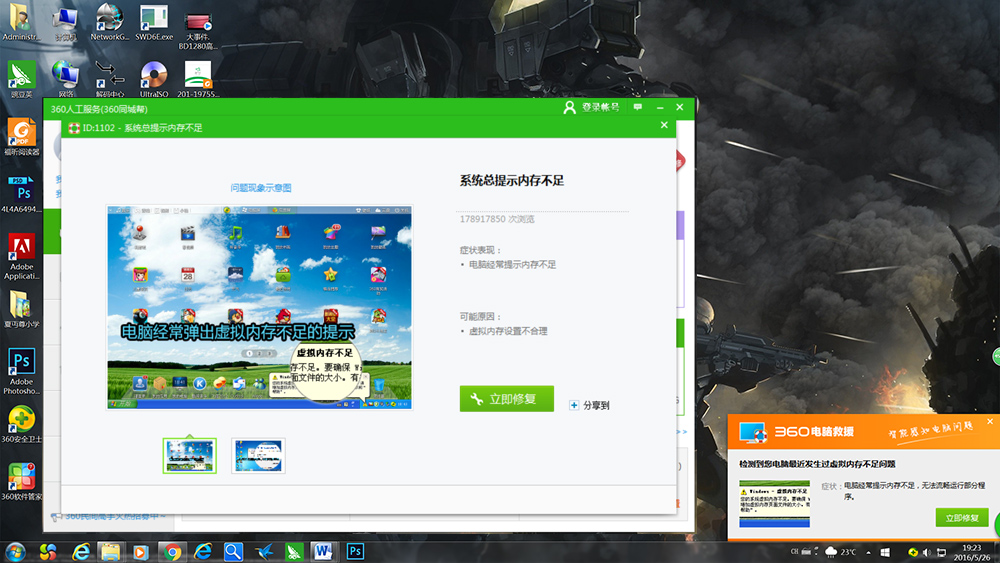
Task: Open NetworkG desktop shortcut
Action: pyautogui.click(x=110, y=21)
